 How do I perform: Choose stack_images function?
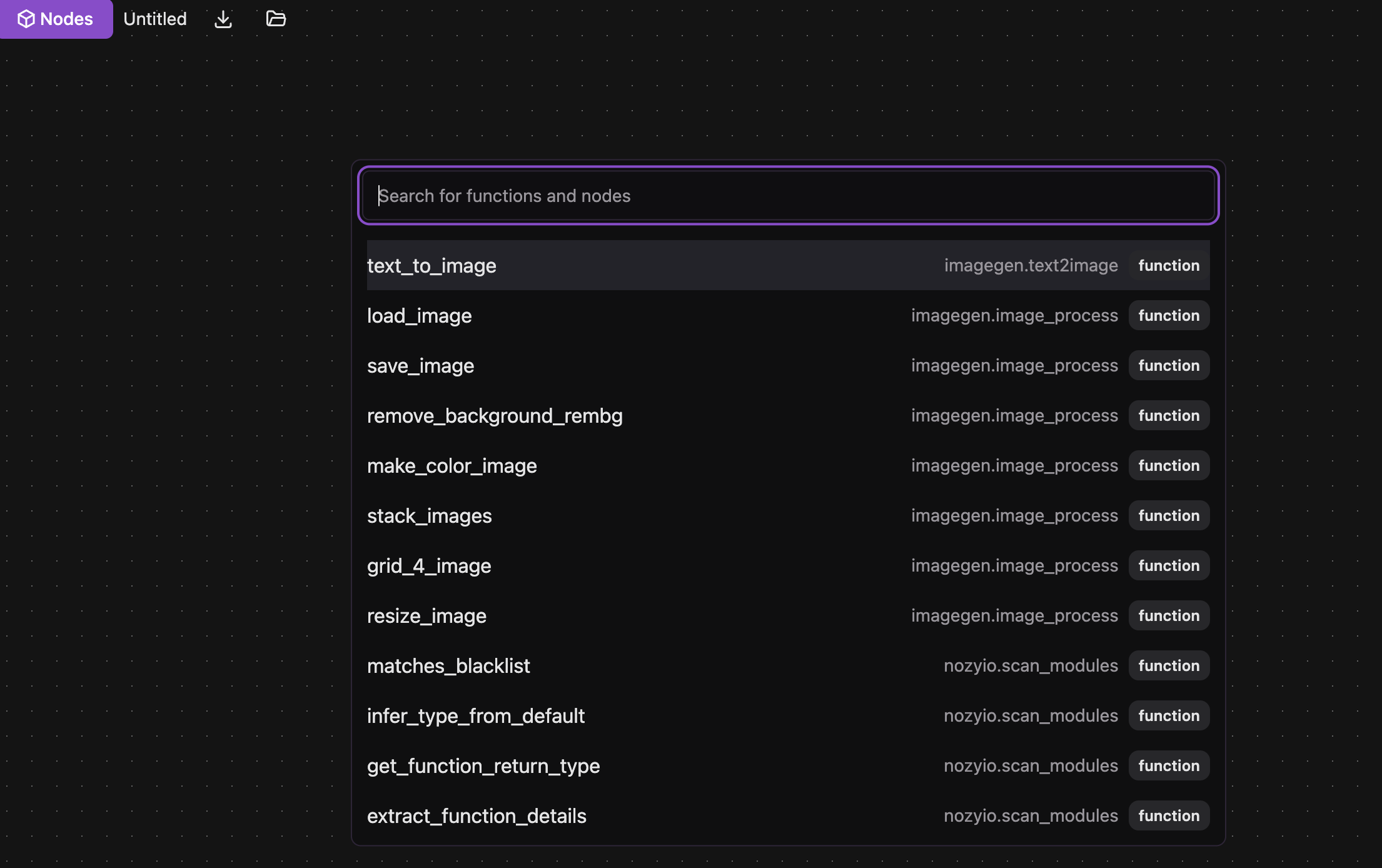(789, 515)
